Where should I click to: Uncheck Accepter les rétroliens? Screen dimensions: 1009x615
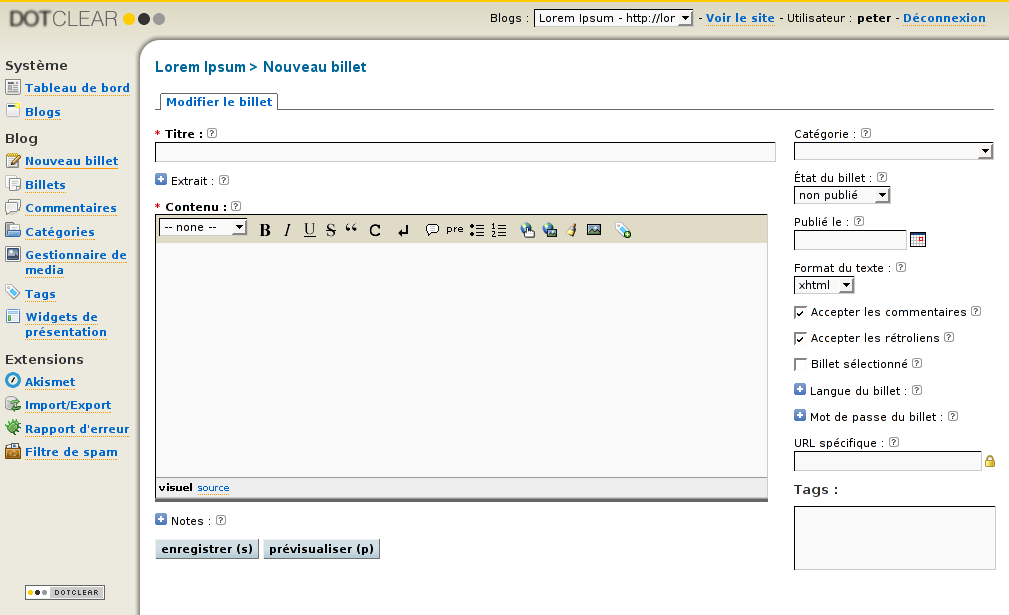tap(800, 339)
